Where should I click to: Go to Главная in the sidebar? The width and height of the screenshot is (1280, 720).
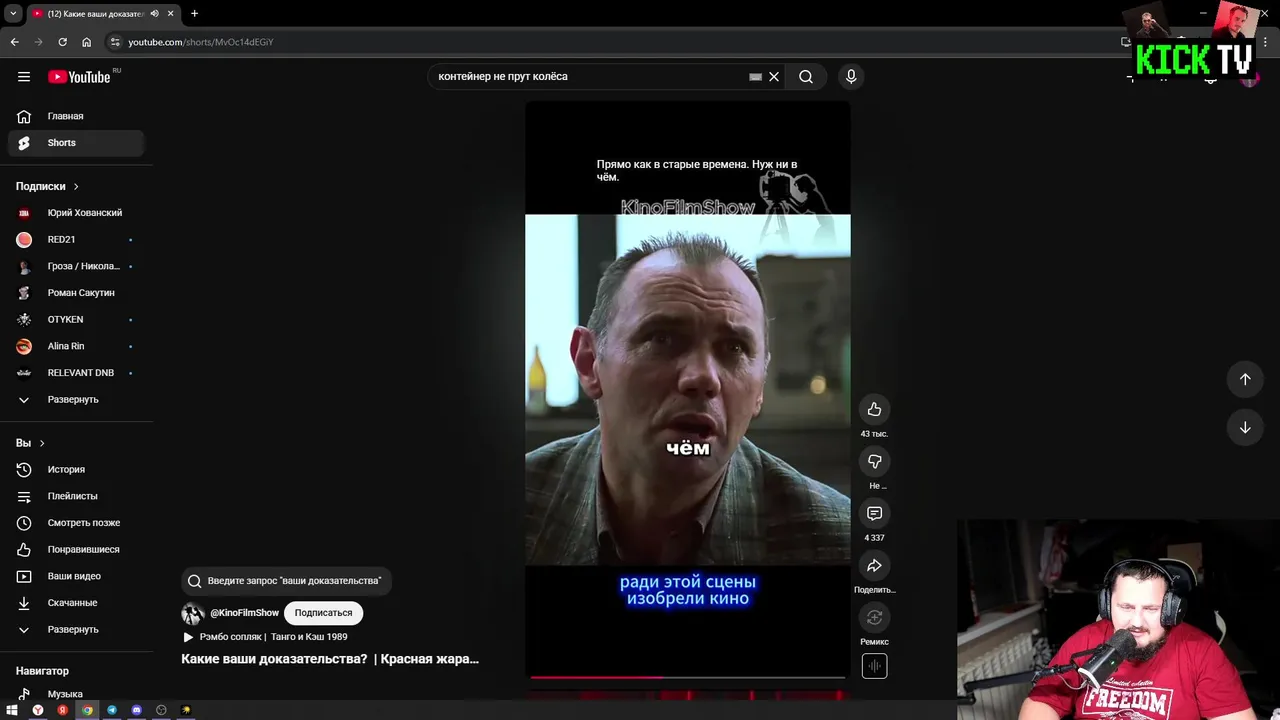76,116
